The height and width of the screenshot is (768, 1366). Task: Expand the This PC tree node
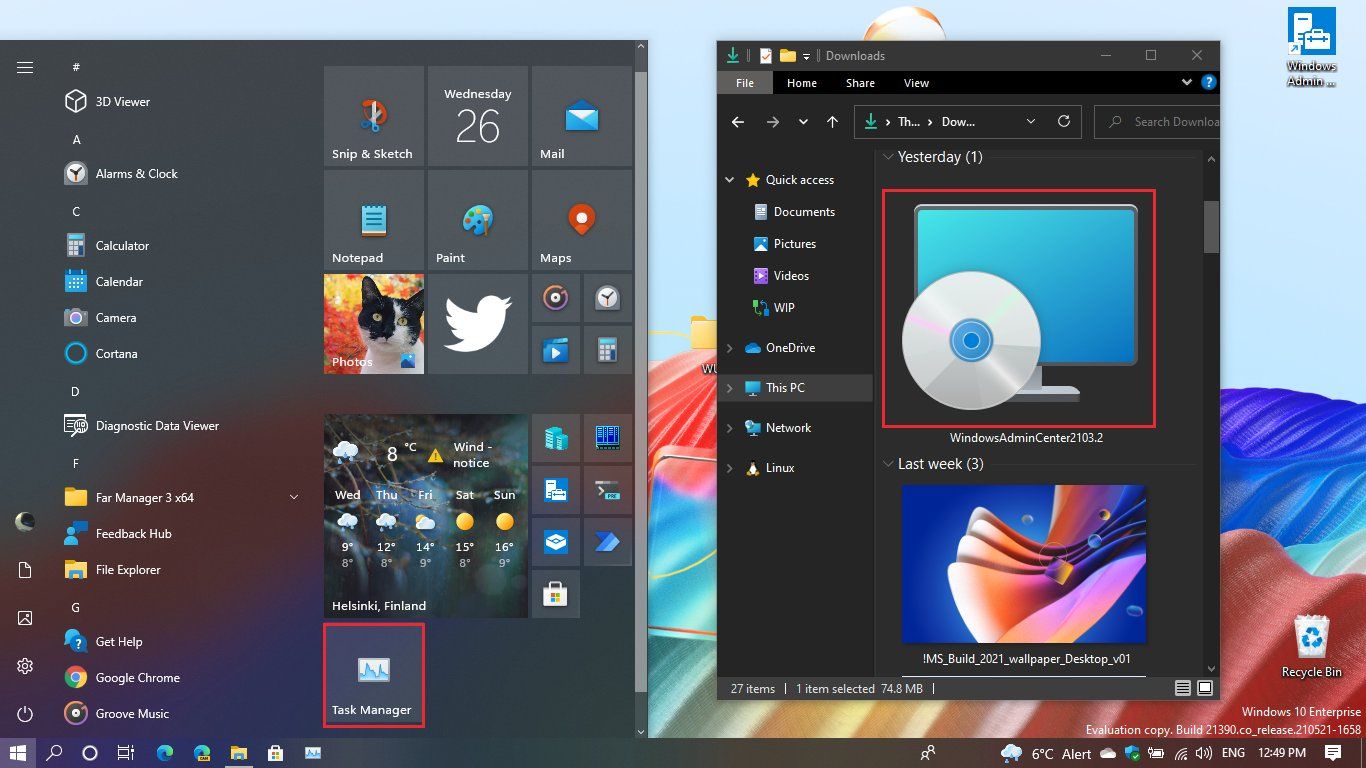(729, 388)
